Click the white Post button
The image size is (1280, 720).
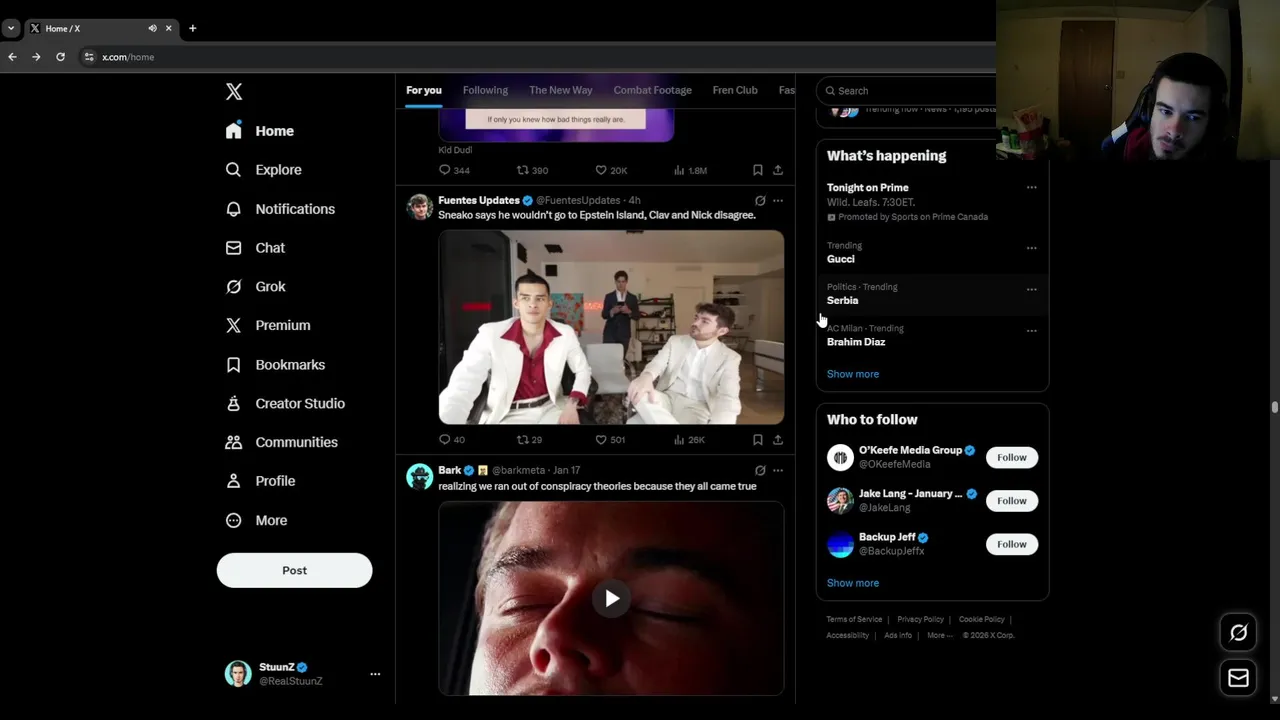pos(294,570)
